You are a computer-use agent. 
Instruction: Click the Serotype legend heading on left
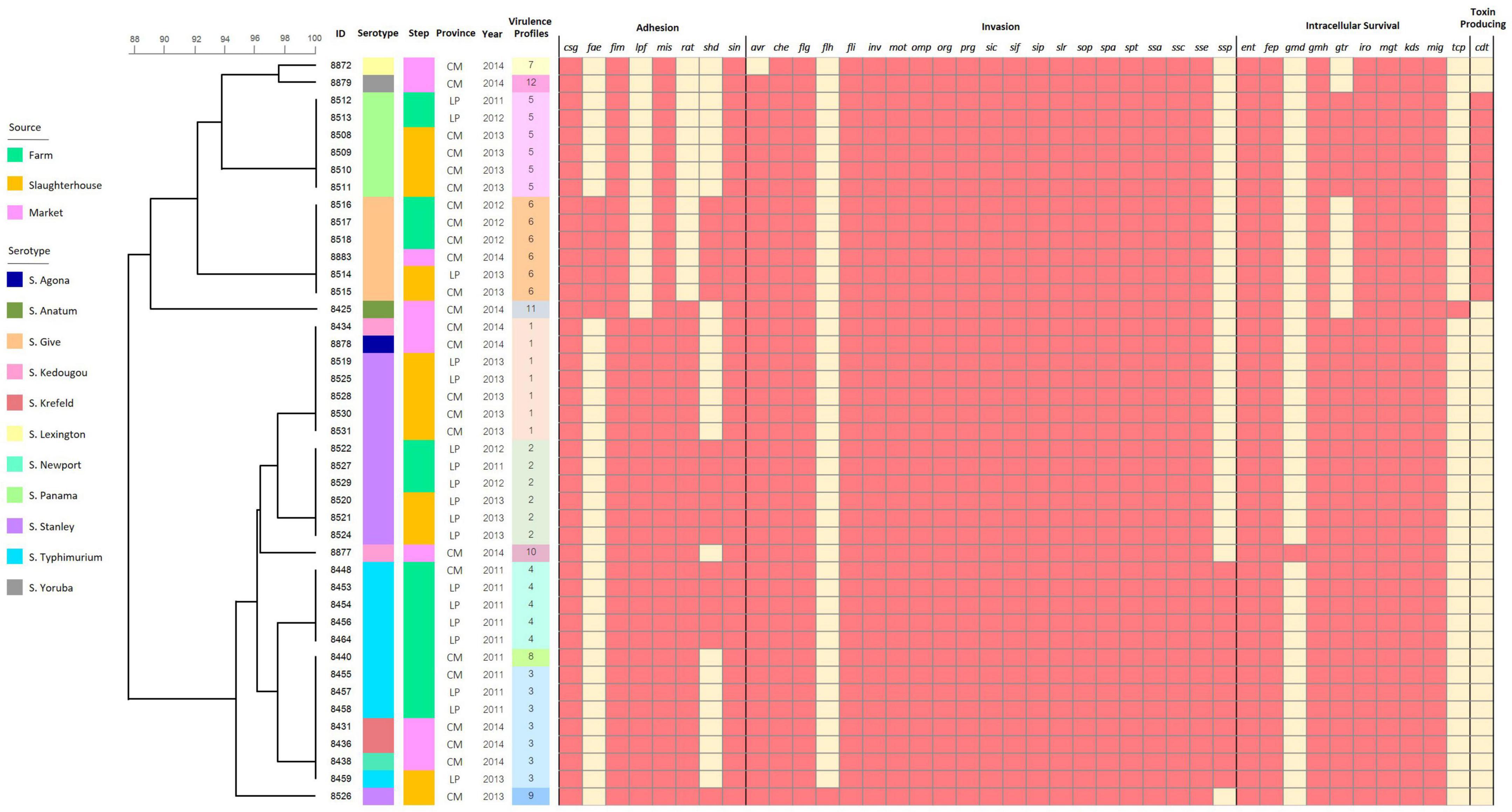tap(29, 251)
